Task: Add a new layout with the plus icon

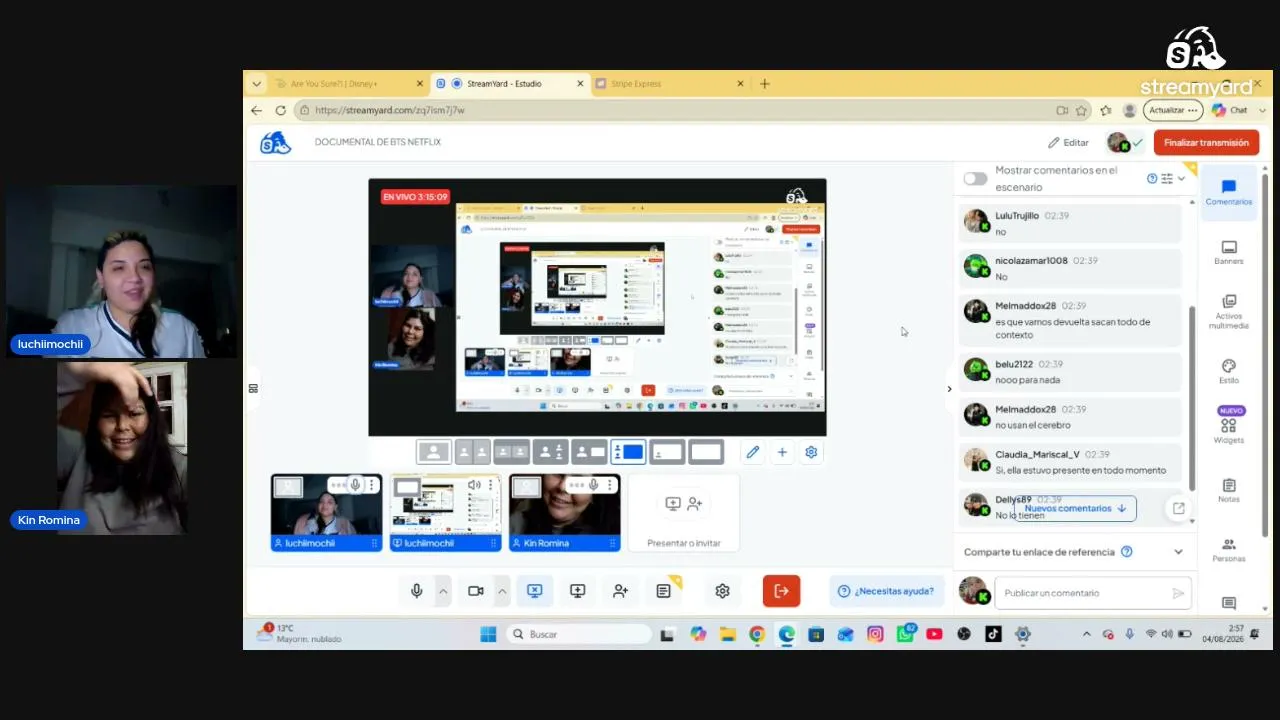Action: click(x=782, y=452)
